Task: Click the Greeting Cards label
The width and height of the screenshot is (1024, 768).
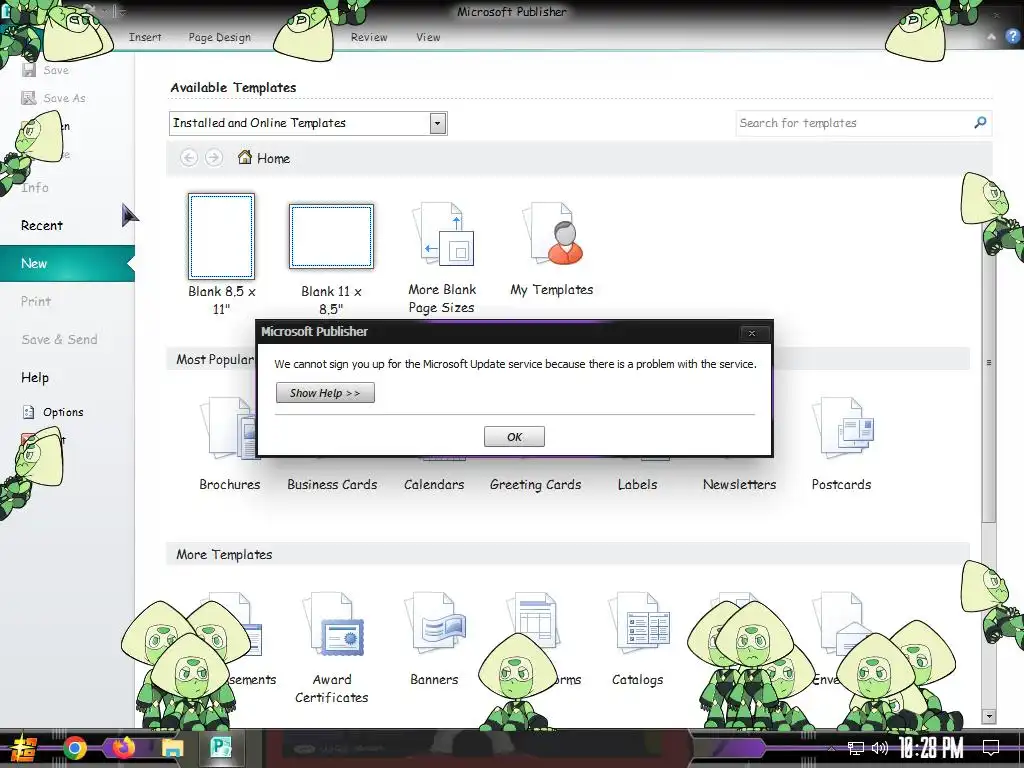Action: click(536, 485)
